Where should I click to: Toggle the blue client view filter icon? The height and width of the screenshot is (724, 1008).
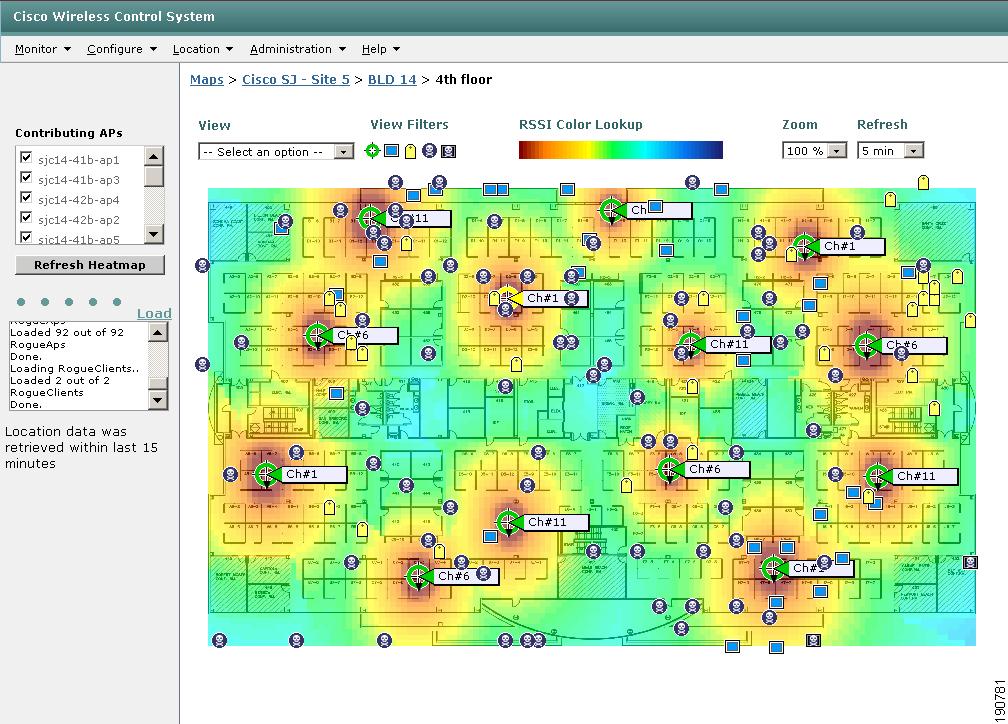pyautogui.click(x=391, y=150)
